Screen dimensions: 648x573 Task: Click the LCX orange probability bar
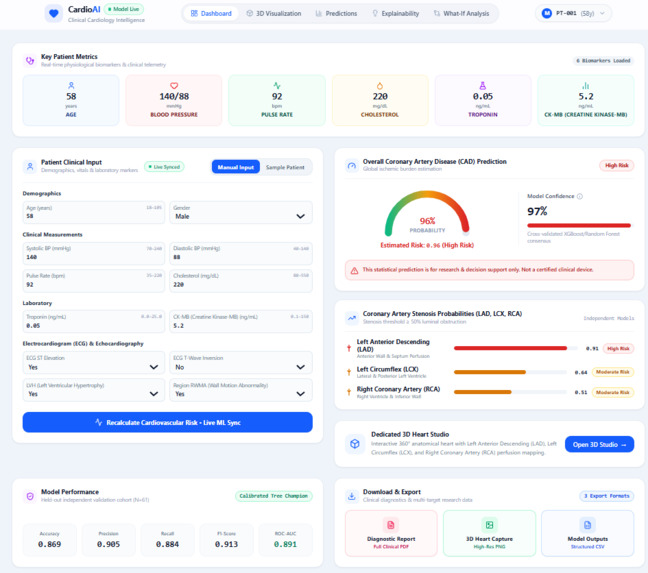[490, 372]
